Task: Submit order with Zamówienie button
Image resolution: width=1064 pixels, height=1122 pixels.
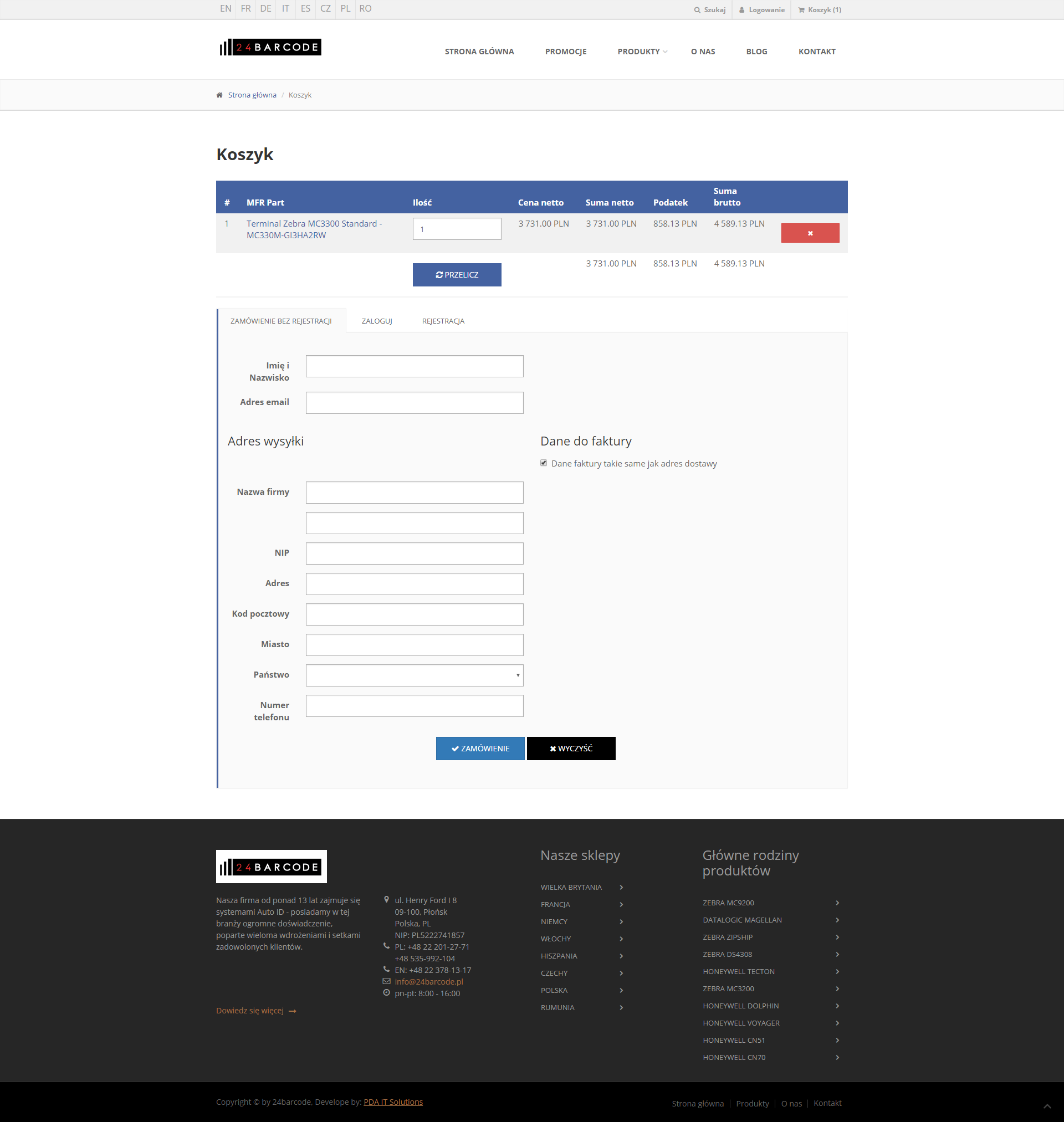Action: click(x=480, y=749)
